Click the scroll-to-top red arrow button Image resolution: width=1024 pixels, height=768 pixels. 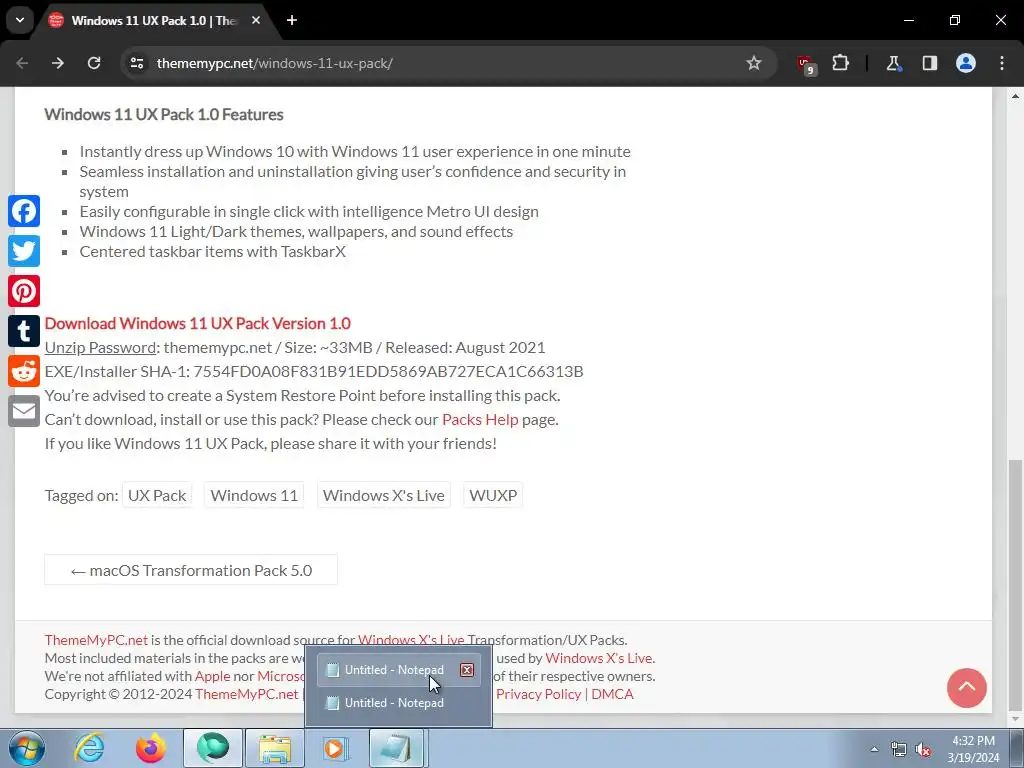pyautogui.click(x=967, y=688)
